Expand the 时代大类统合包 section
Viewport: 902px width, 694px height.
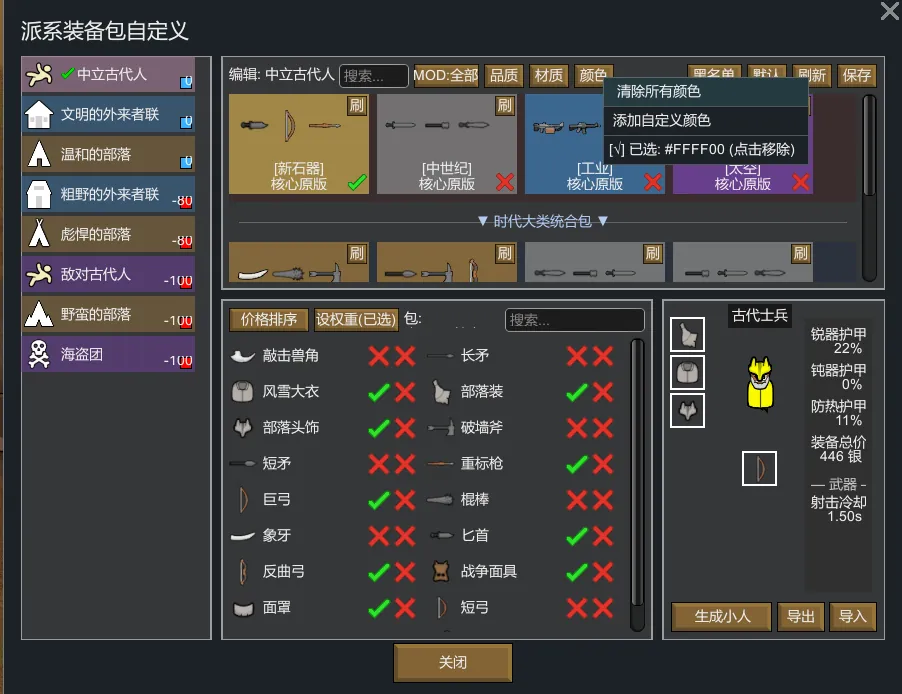coord(542,221)
